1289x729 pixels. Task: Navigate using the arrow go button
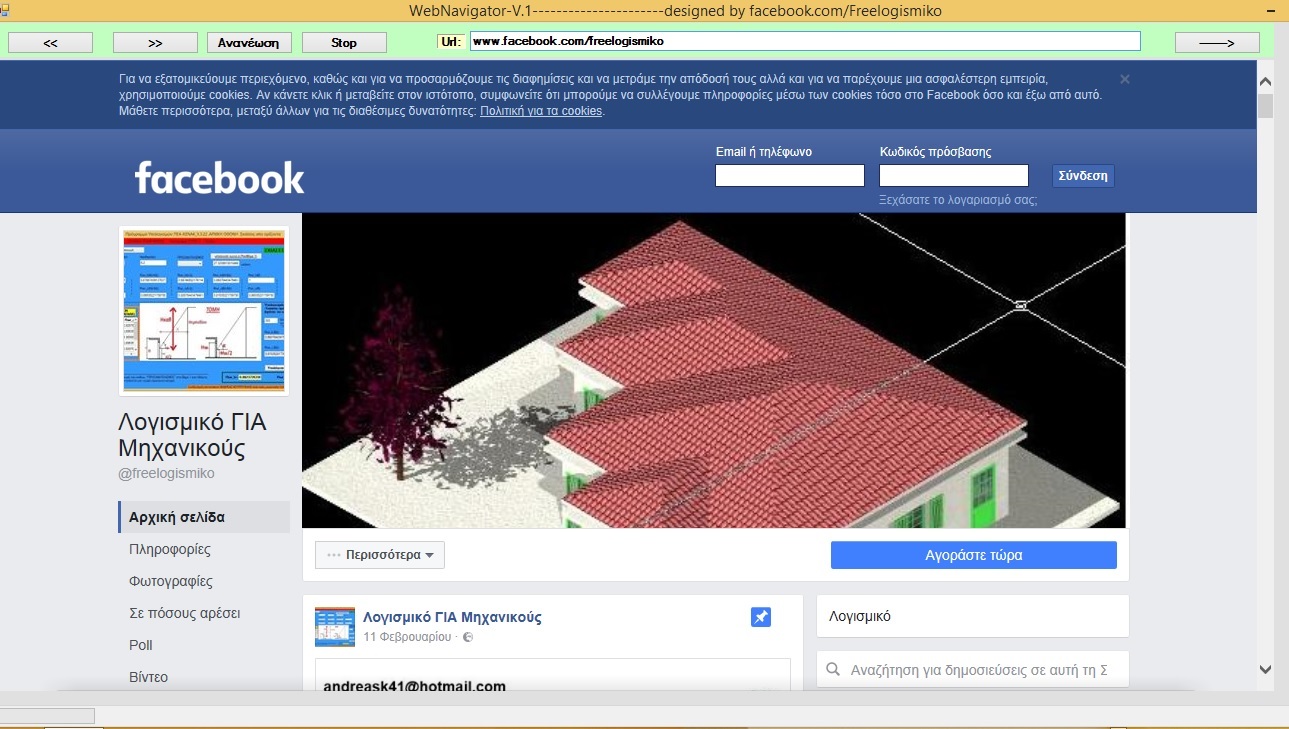tap(1217, 43)
